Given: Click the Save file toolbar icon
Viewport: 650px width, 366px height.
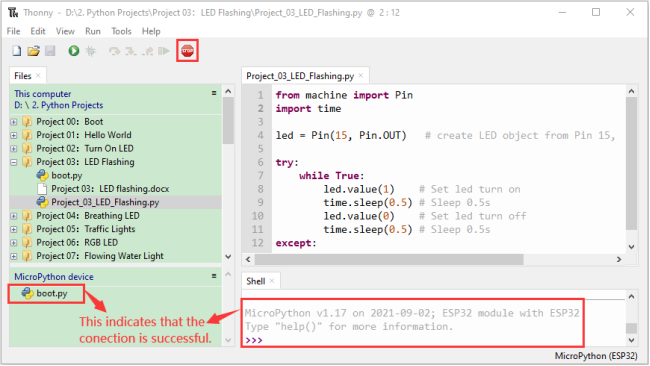Looking at the screenshot, I should (x=50, y=51).
